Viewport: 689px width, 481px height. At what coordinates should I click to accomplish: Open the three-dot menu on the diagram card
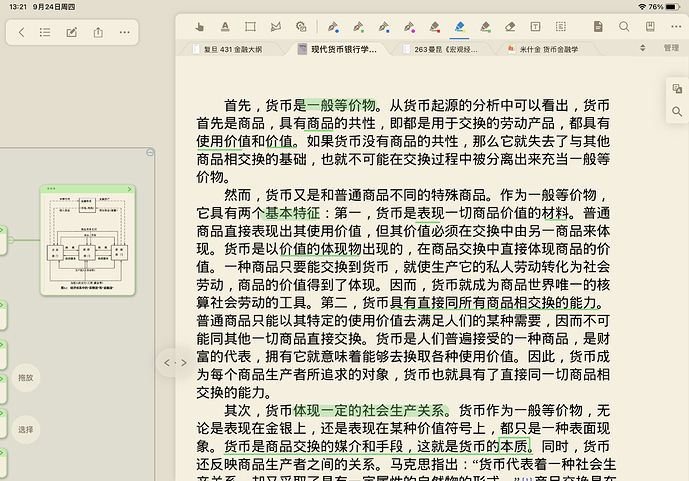(51, 189)
